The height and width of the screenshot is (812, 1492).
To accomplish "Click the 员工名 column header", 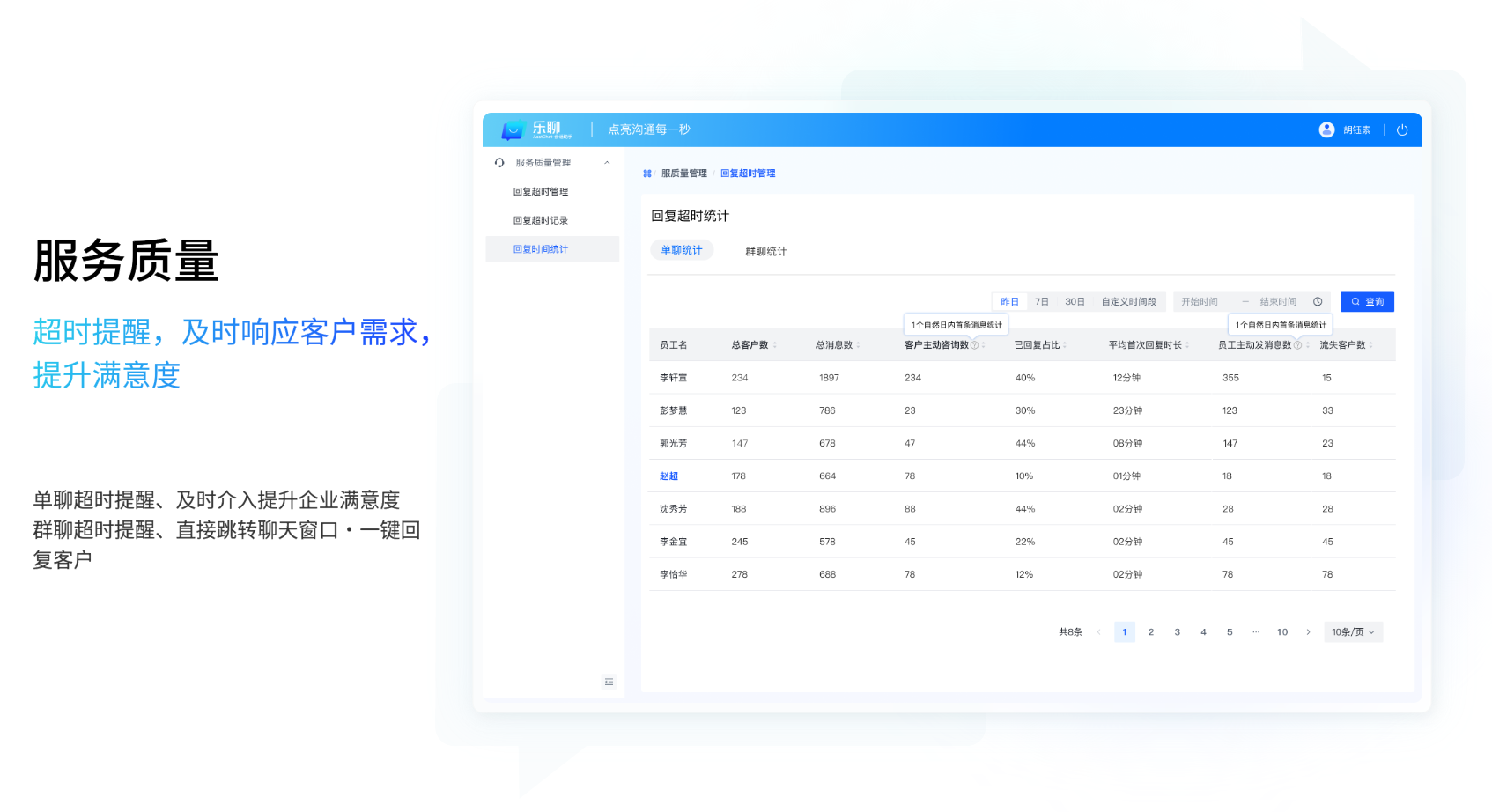I will [674, 345].
